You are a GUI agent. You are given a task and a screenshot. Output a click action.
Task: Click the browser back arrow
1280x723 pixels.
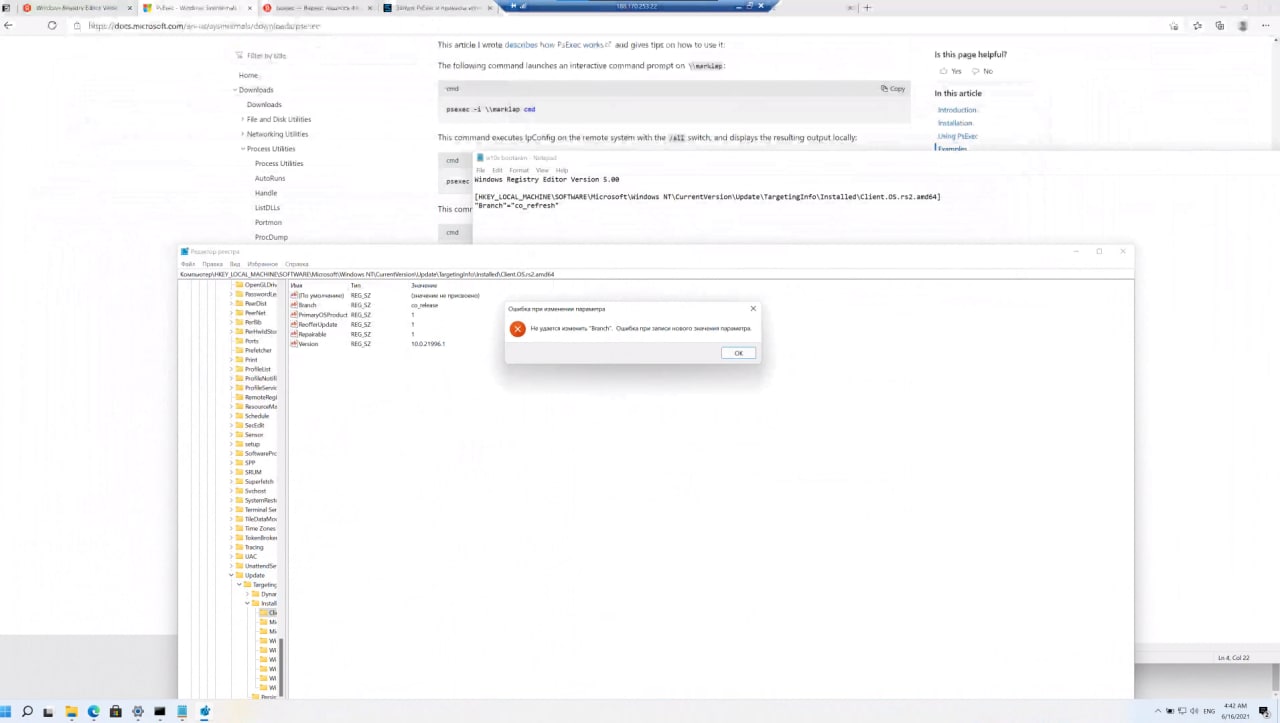pyautogui.click(x=9, y=26)
